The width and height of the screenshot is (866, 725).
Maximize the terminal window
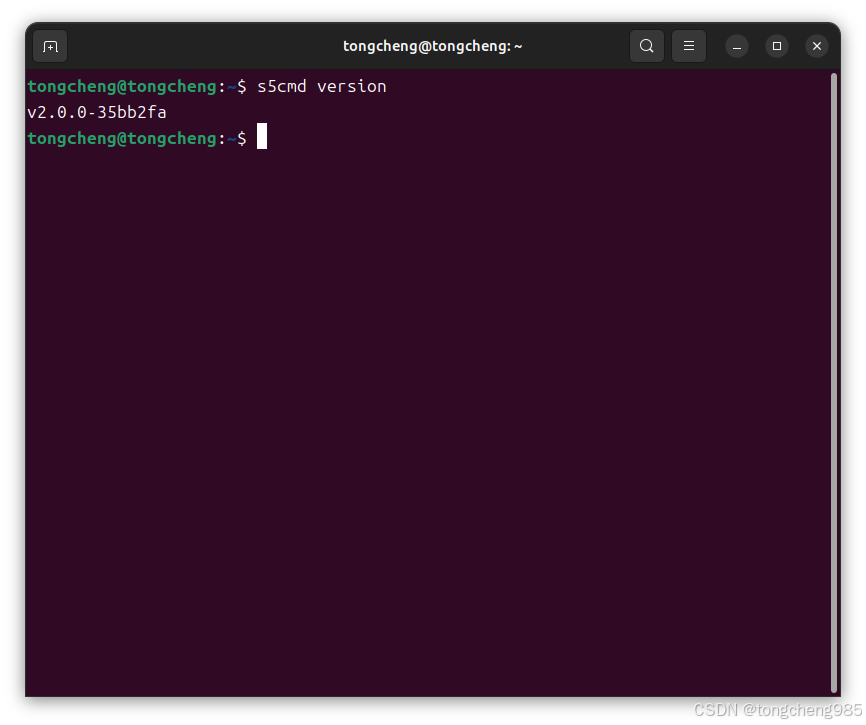(x=777, y=46)
